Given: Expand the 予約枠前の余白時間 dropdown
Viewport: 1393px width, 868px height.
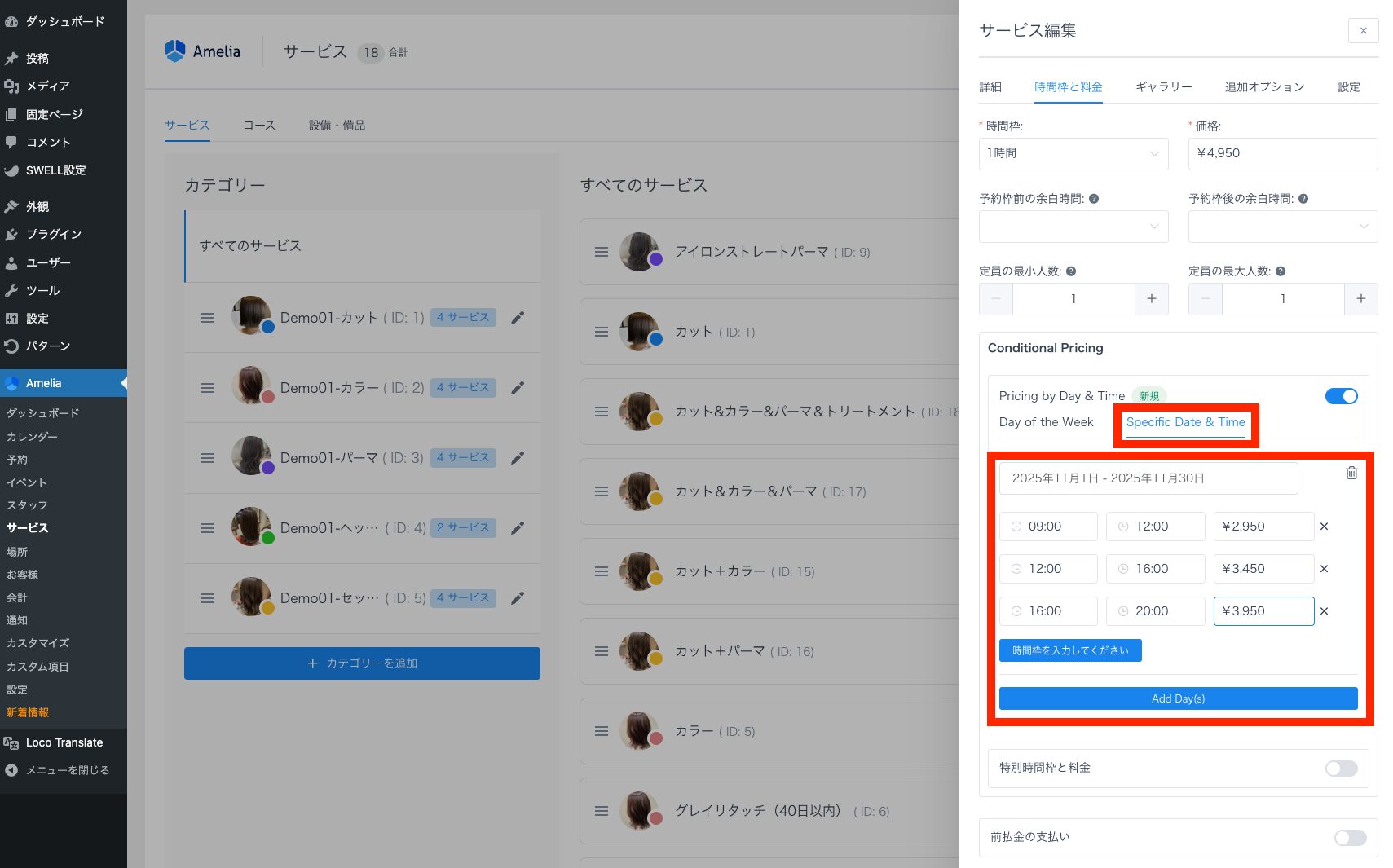Looking at the screenshot, I should (x=1073, y=227).
